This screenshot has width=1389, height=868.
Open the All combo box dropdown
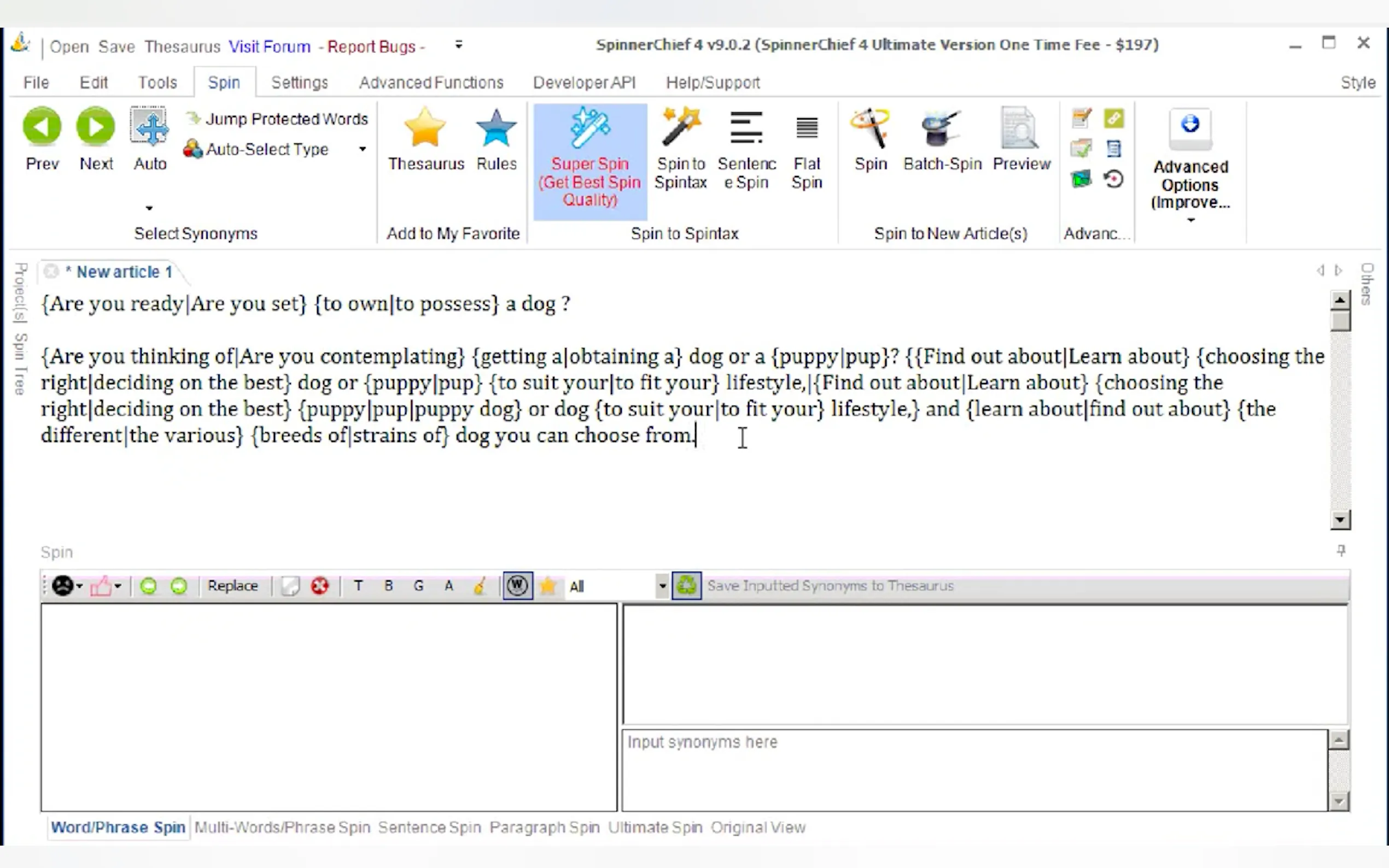662,586
